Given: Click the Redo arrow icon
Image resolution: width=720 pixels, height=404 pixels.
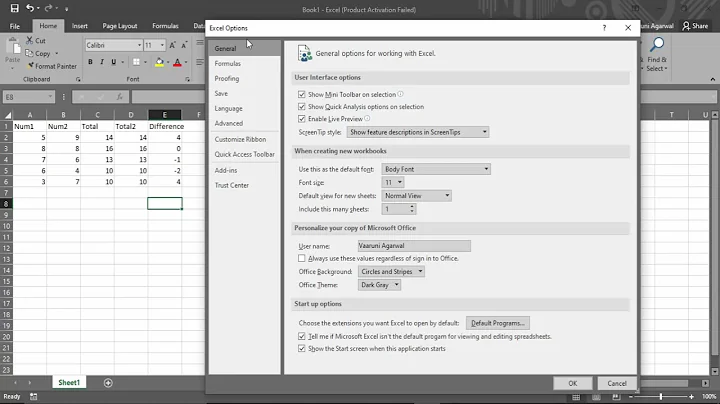Looking at the screenshot, I should pyautogui.click(x=48, y=8).
